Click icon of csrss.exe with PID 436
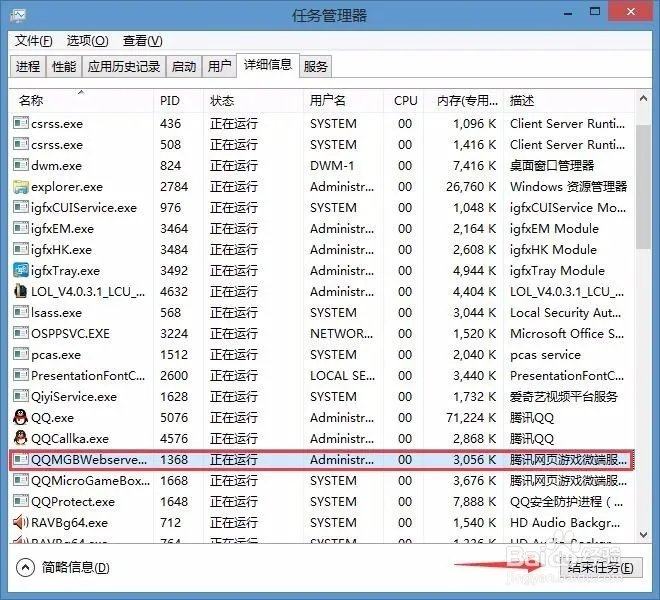The width and height of the screenshot is (660, 600). pyautogui.click(x=20, y=123)
